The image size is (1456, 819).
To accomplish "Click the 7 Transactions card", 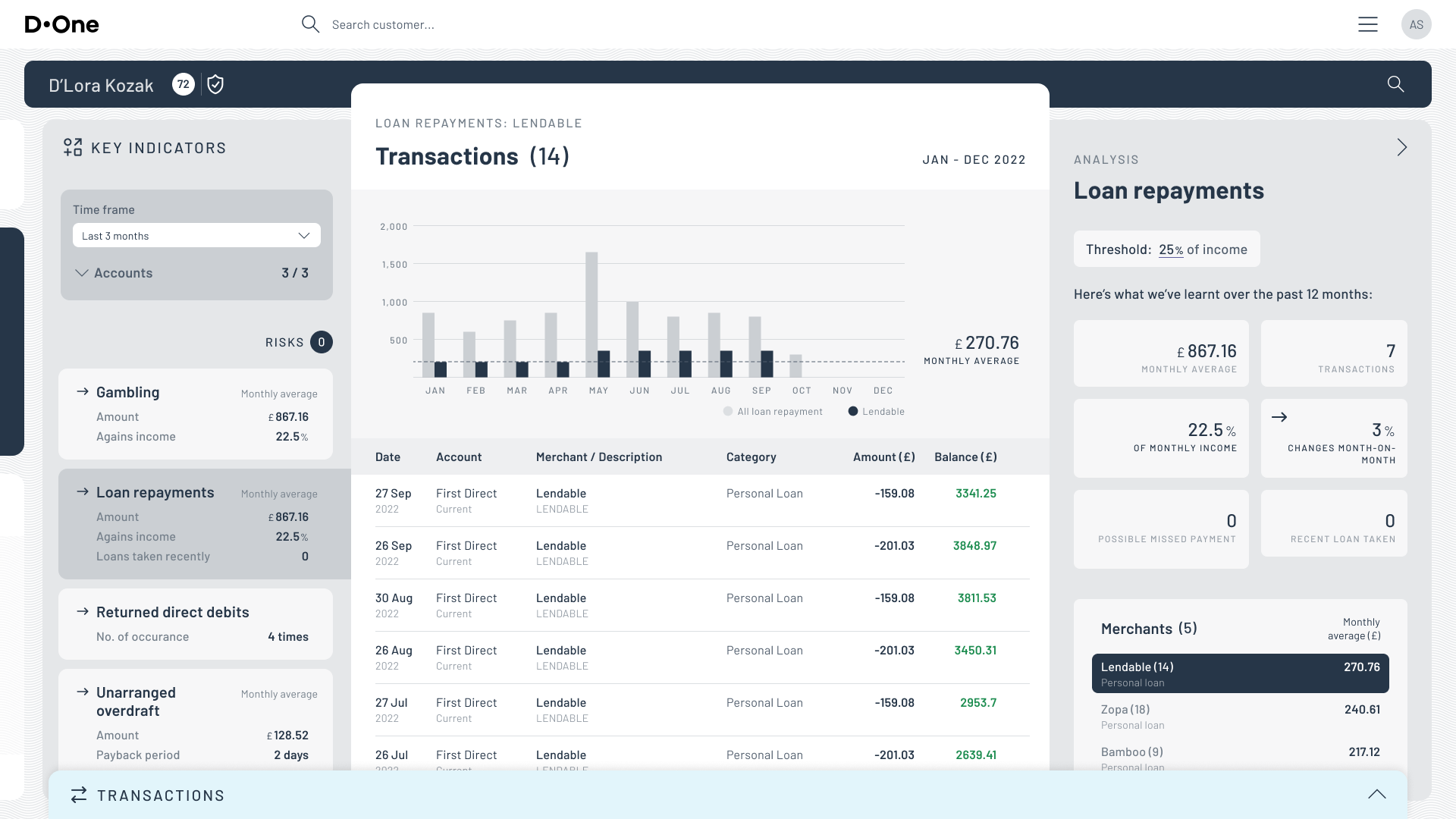I will pyautogui.click(x=1334, y=353).
